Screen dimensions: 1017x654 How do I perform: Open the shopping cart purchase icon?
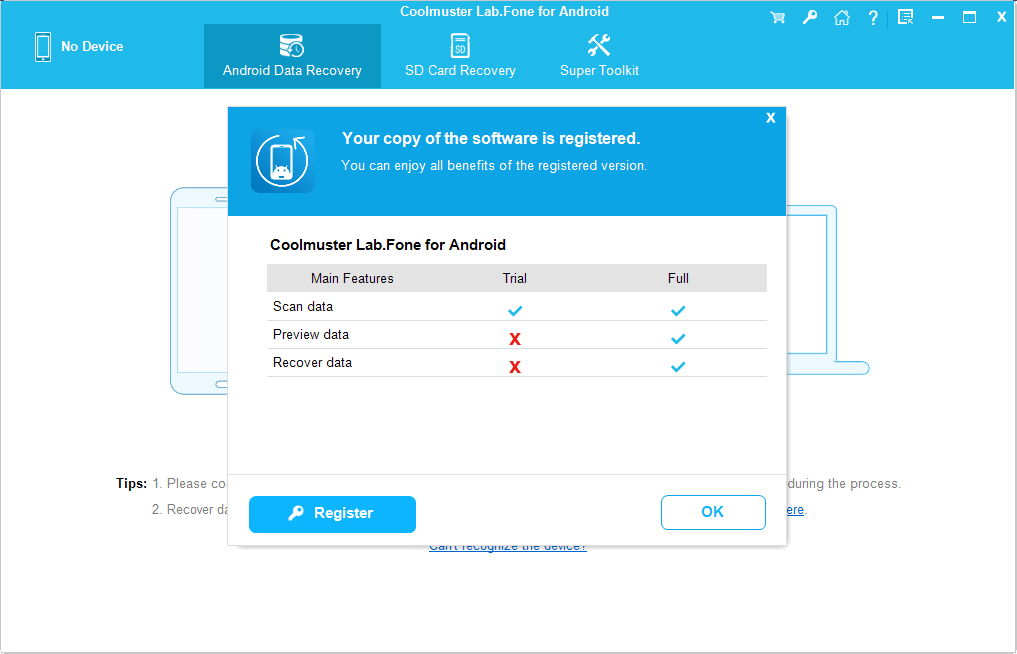tap(777, 18)
